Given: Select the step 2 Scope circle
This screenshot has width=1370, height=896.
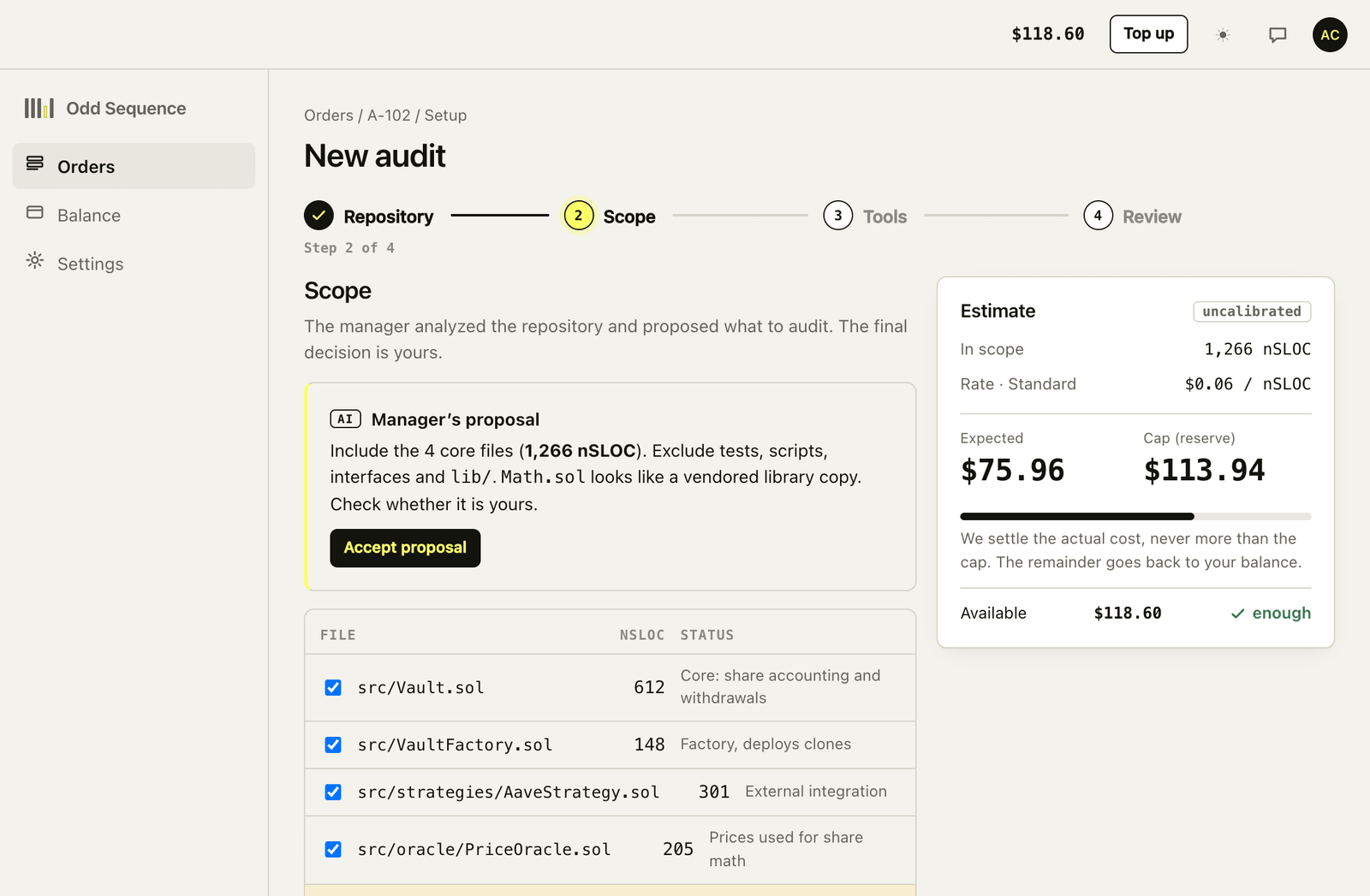Looking at the screenshot, I should pyautogui.click(x=579, y=216).
